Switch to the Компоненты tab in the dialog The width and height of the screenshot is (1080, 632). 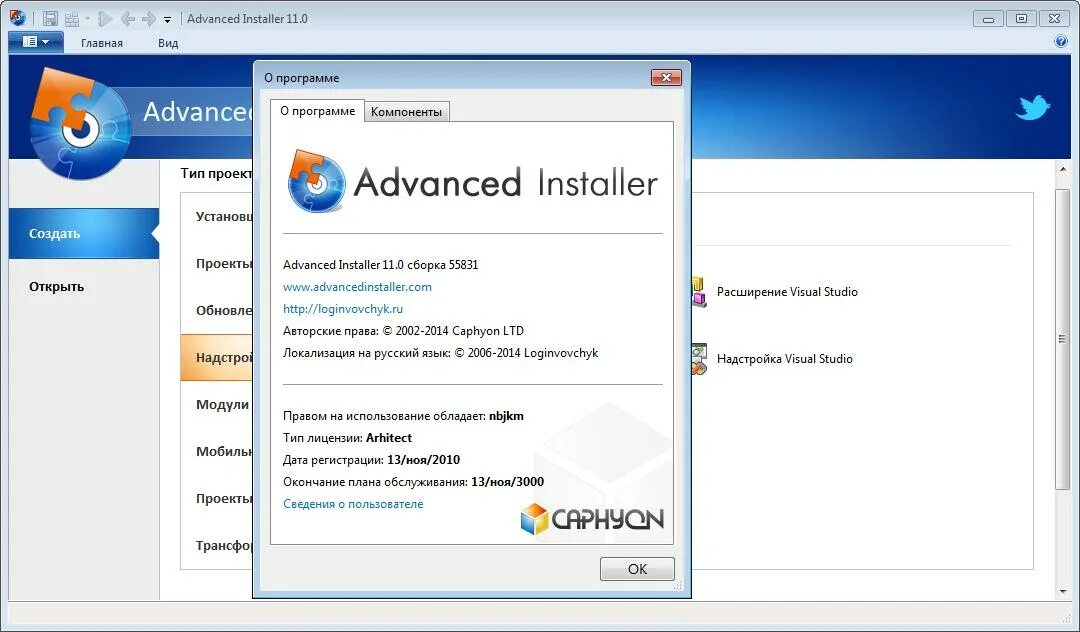pos(406,112)
